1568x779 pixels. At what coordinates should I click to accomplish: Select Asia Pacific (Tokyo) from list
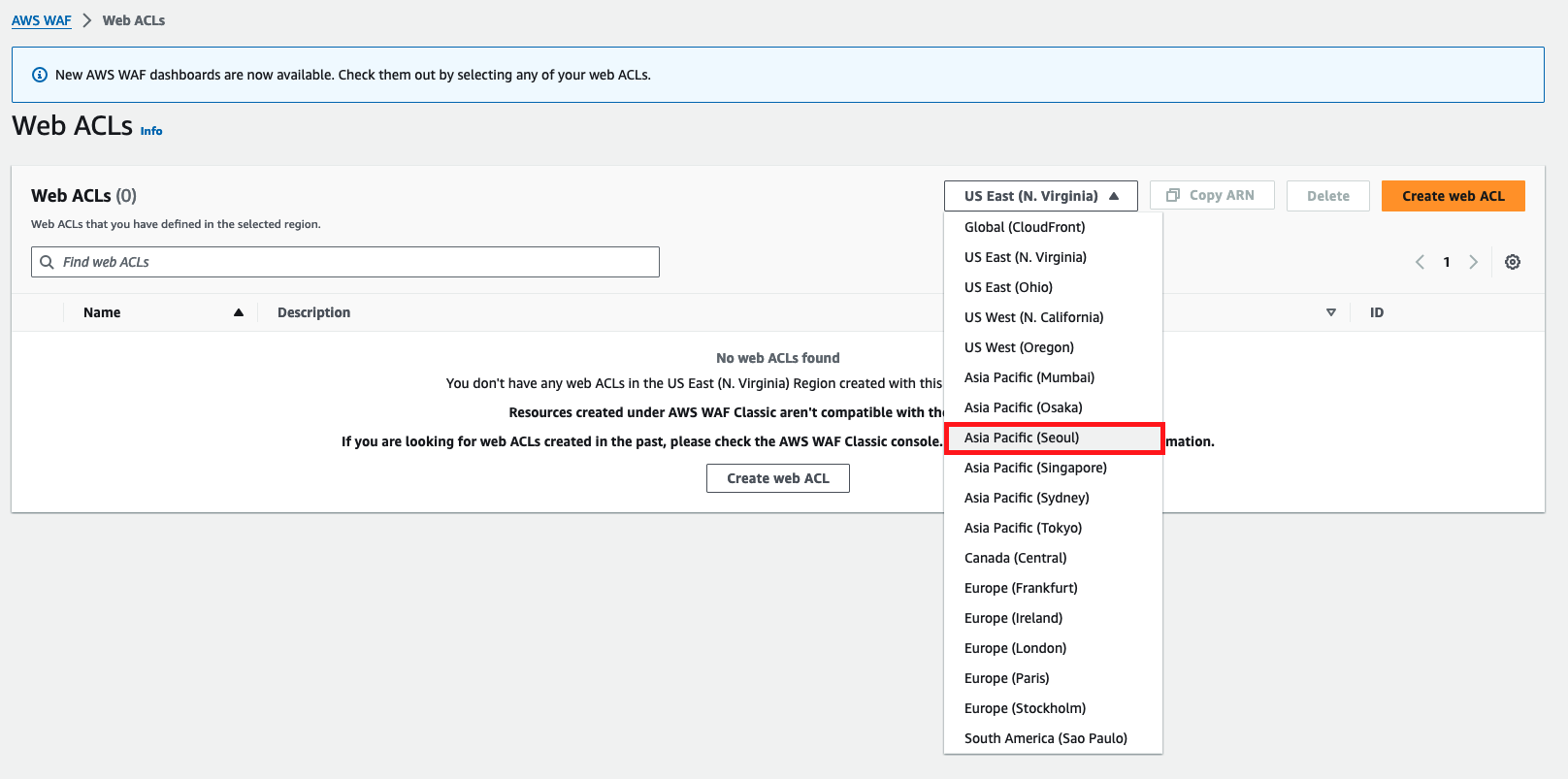point(1023,528)
